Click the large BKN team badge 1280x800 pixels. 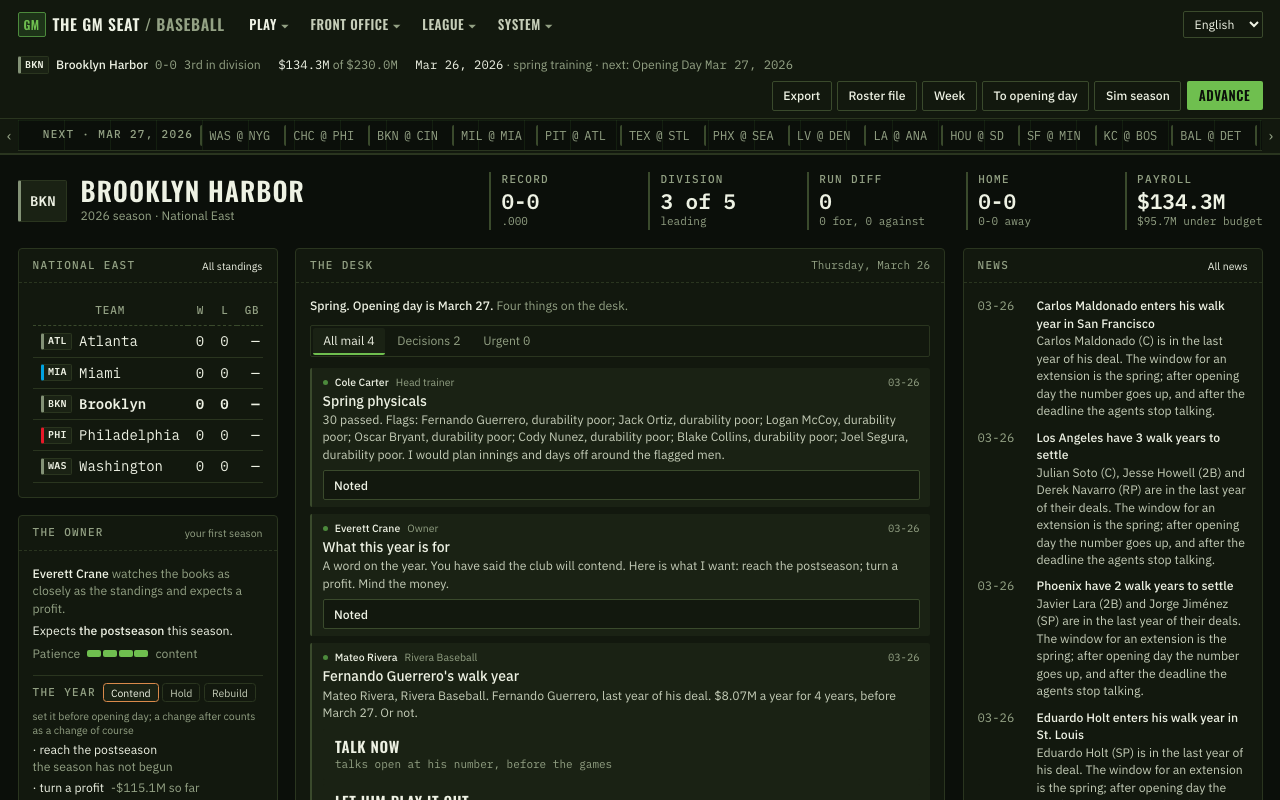point(42,201)
